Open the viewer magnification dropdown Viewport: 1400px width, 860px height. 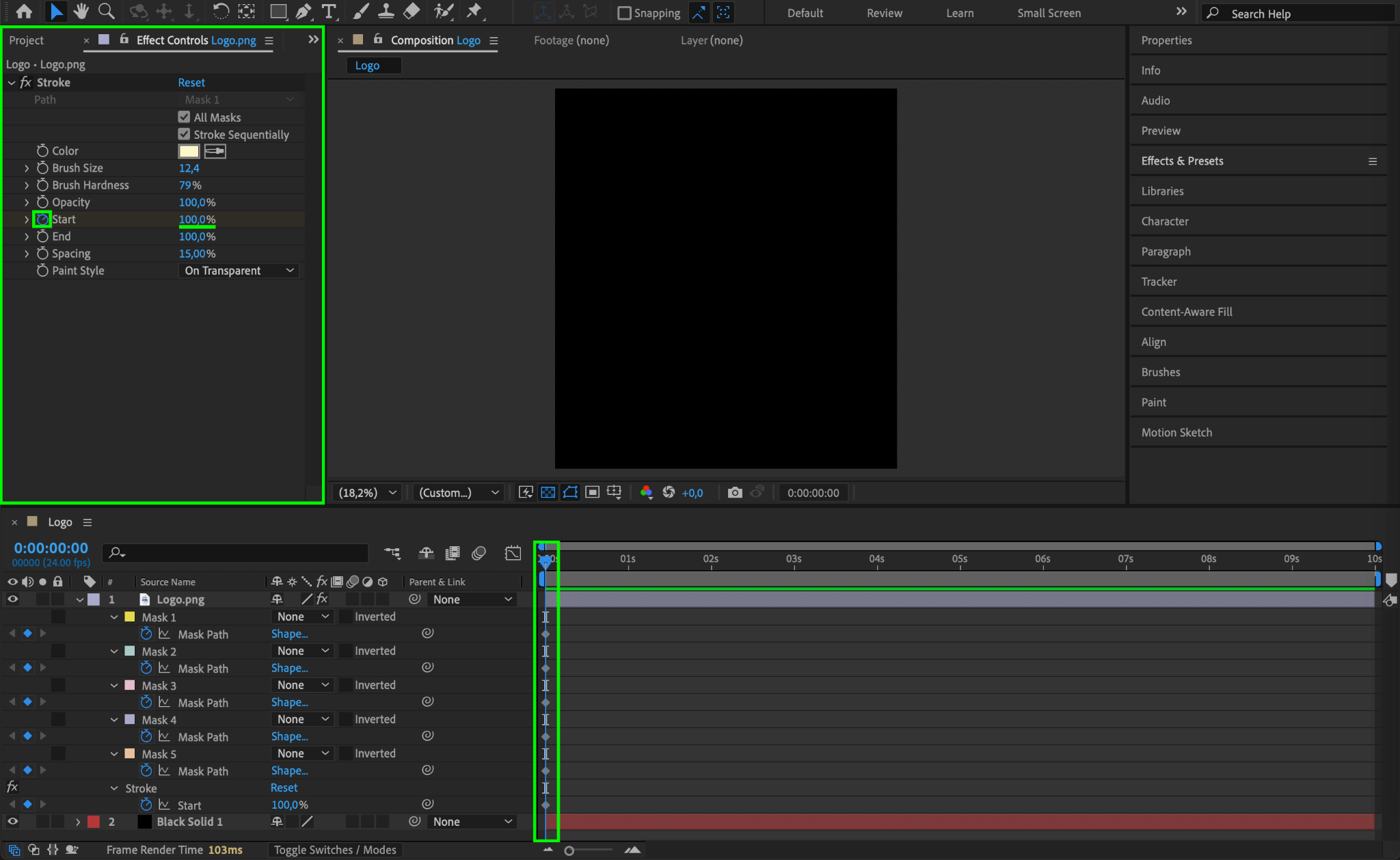(x=367, y=492)
